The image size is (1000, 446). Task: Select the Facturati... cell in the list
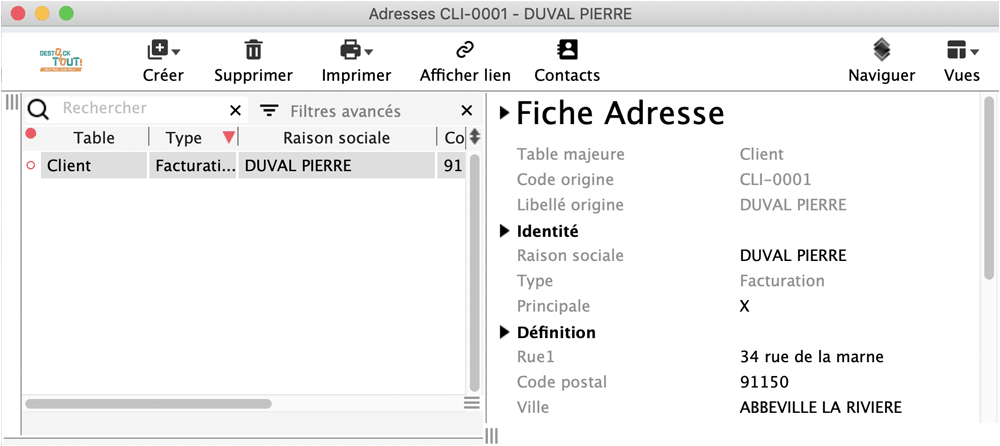tap(193, 166)
